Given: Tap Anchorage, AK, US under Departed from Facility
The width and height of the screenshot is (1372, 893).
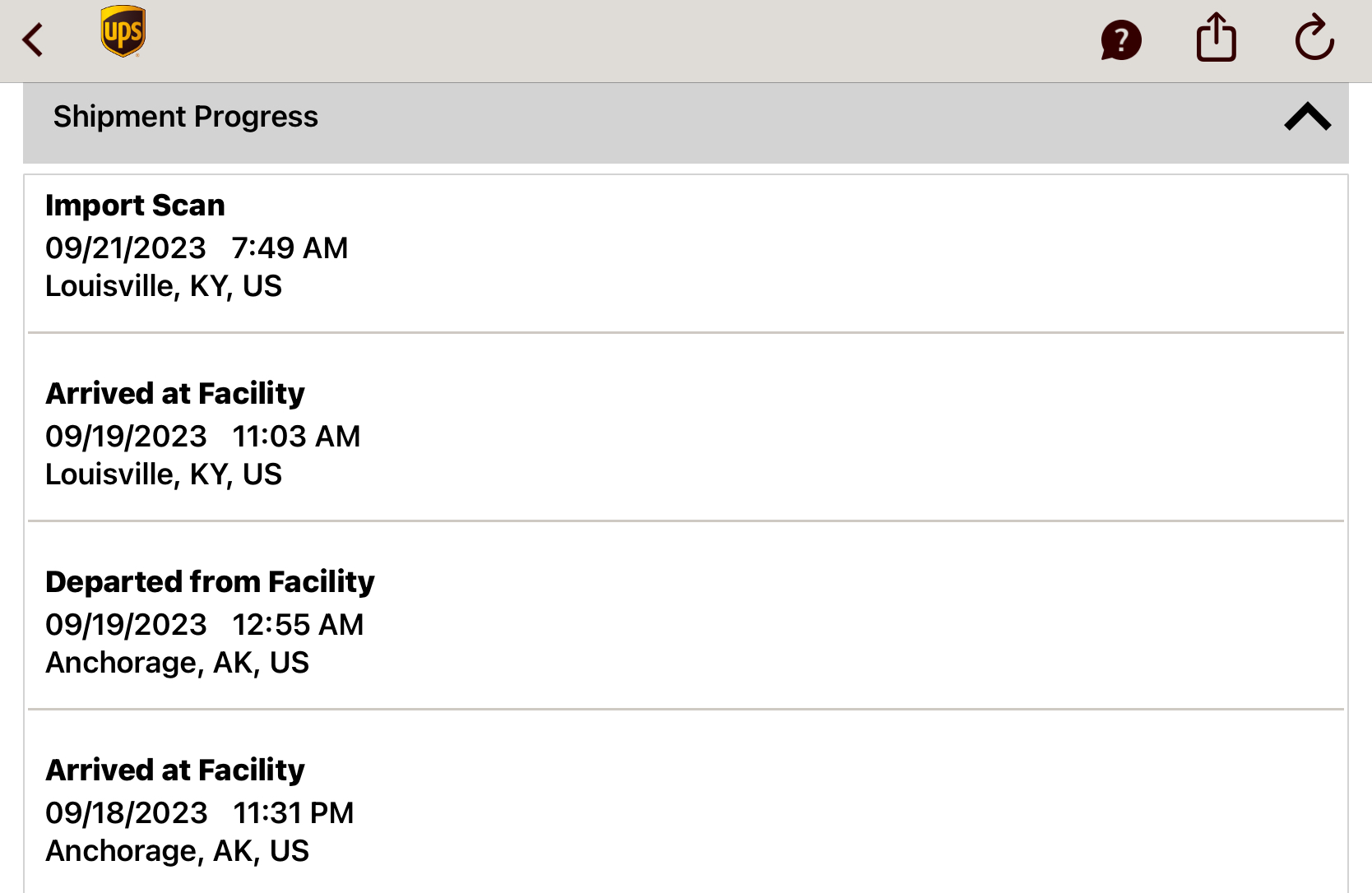Looking at the screenshot, I should coord(177,663).
